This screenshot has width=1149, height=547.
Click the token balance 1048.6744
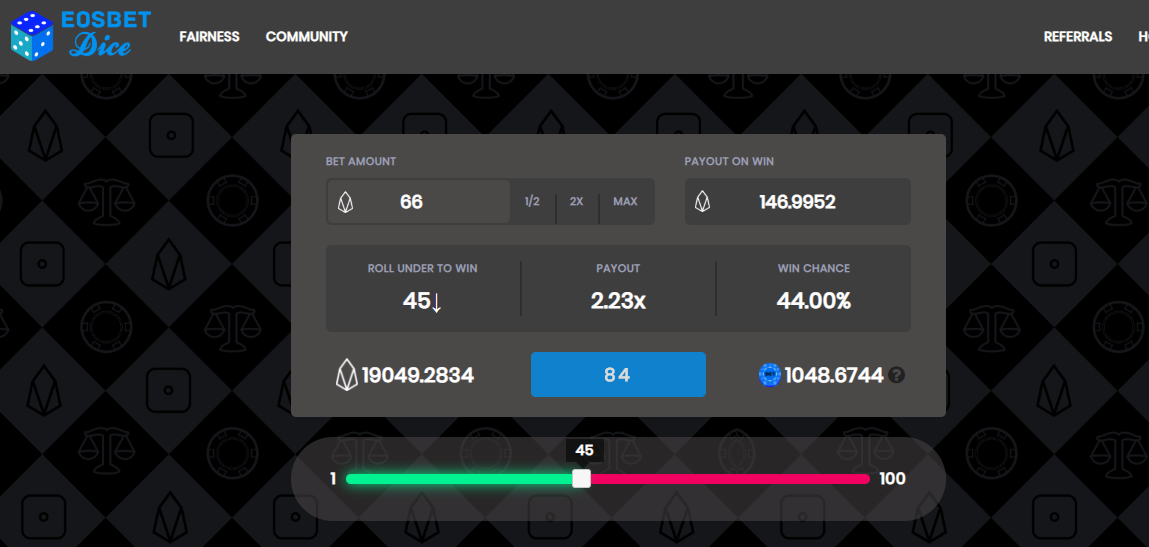click(834, 375)
